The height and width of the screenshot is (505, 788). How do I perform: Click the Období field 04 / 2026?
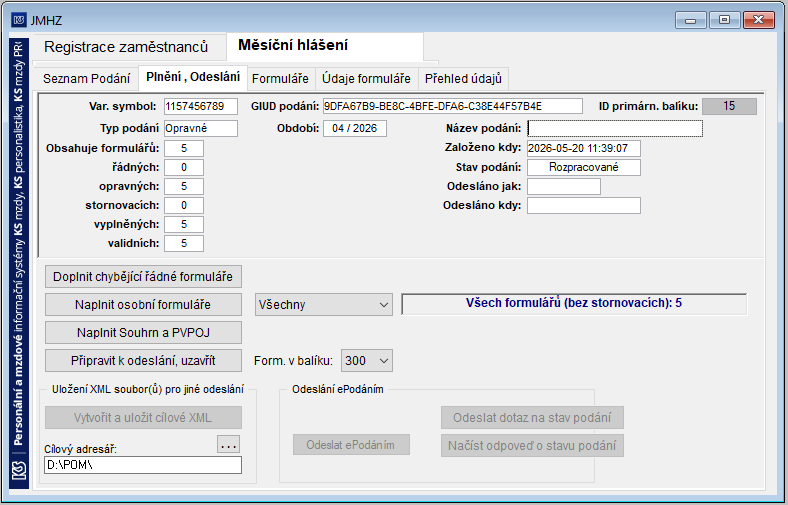coord(355,129)
